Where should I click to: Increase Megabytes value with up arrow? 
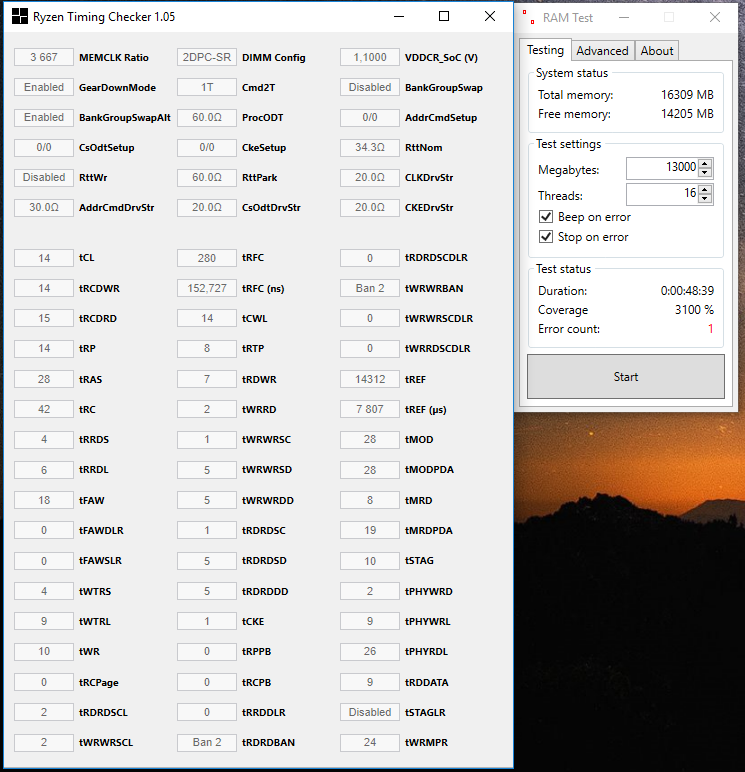tap(705, 164)
